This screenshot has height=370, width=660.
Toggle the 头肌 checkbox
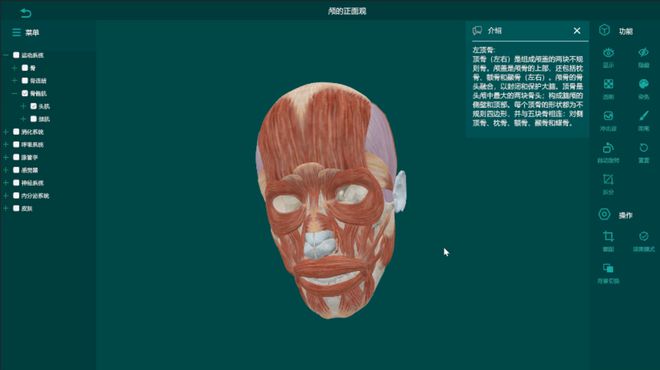[34, 106]
